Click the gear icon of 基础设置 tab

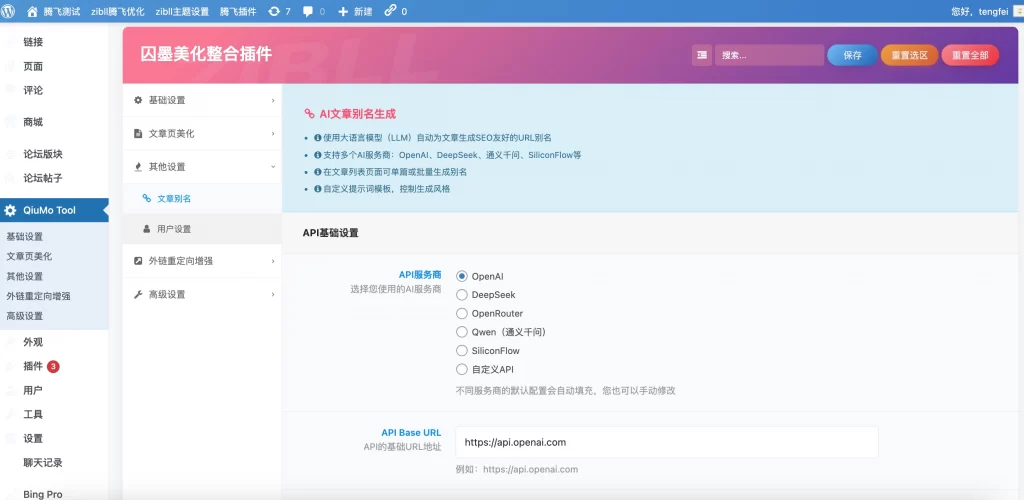(x=138, y=100)
